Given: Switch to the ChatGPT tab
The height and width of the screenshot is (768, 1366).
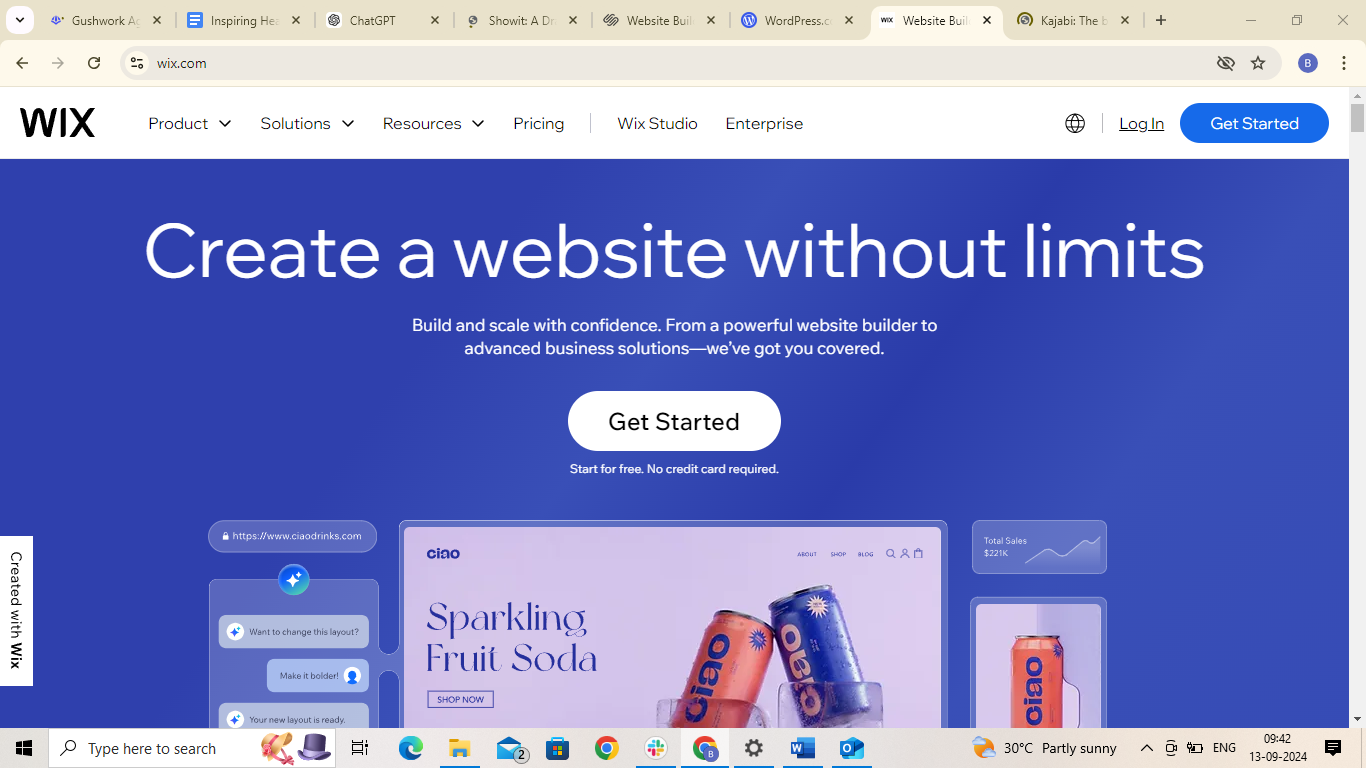Looking at the screenshot, I should pyautogui.click(x=383, y=20).
